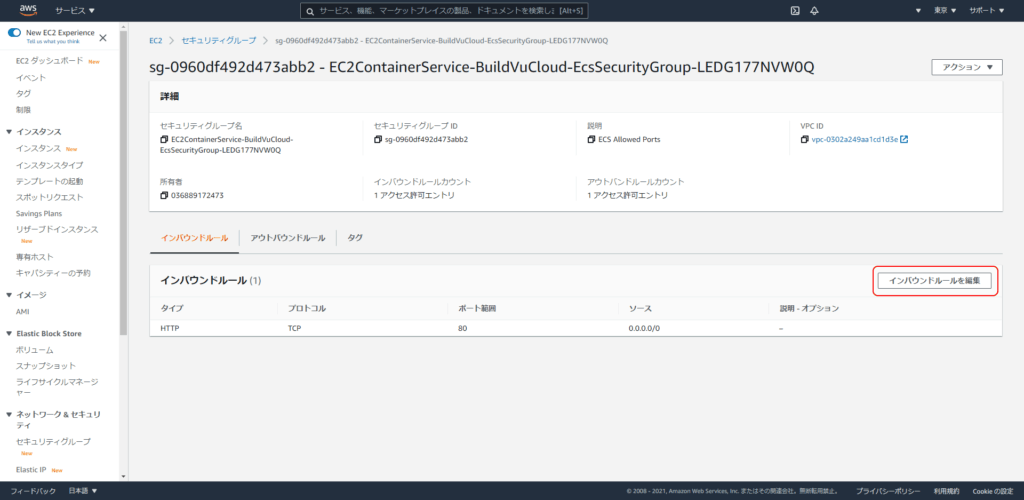Switch to the アウトバウンドルール tab

point(288,238)
